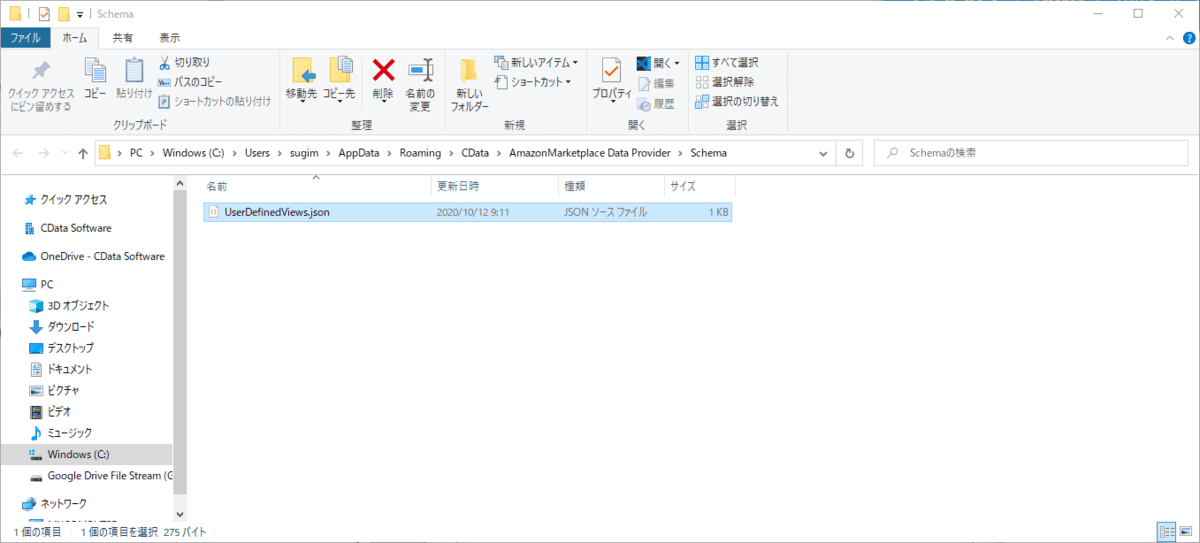This screenshot has width=1200, height=543.
Task: Select Google Drive File Stream in sidebar
Action: [x=100, y=475]
